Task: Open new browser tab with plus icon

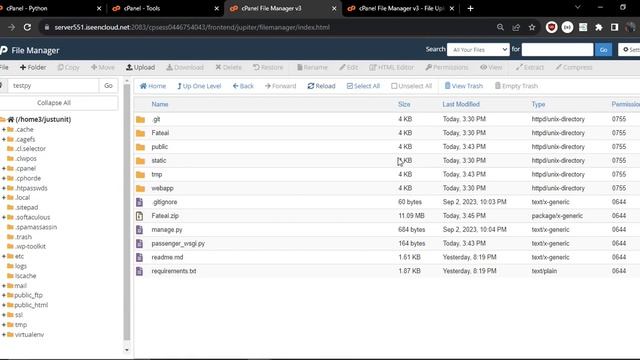Action: point(470,8)
